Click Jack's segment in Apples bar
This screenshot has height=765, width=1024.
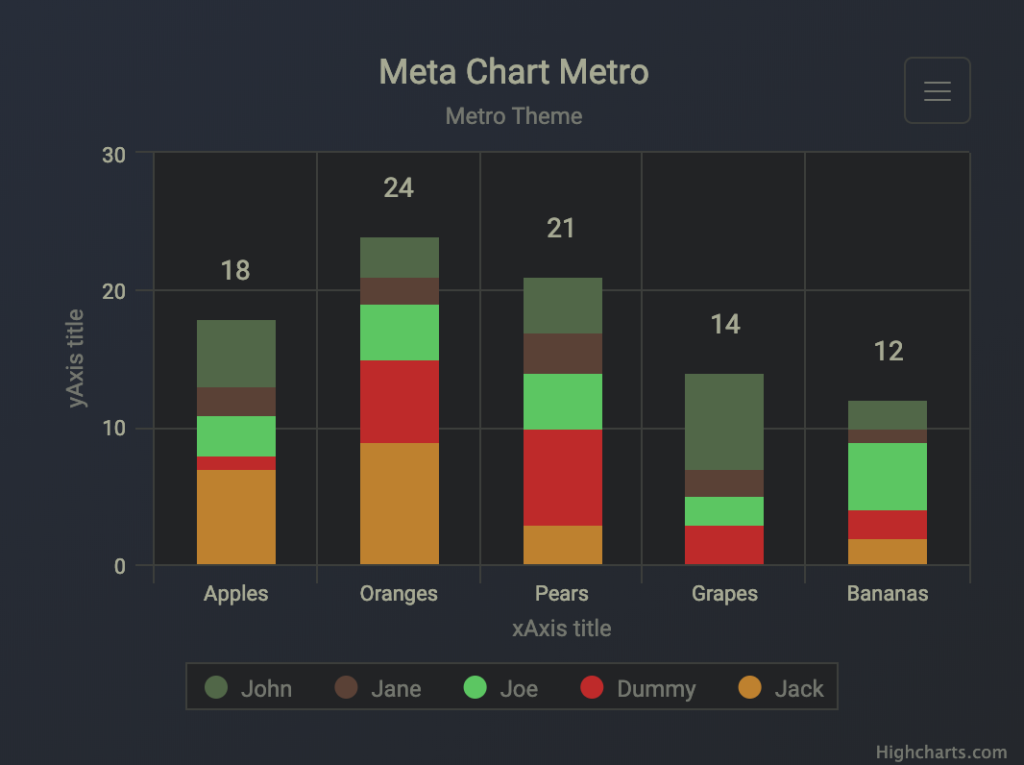(x=236, y=516)
